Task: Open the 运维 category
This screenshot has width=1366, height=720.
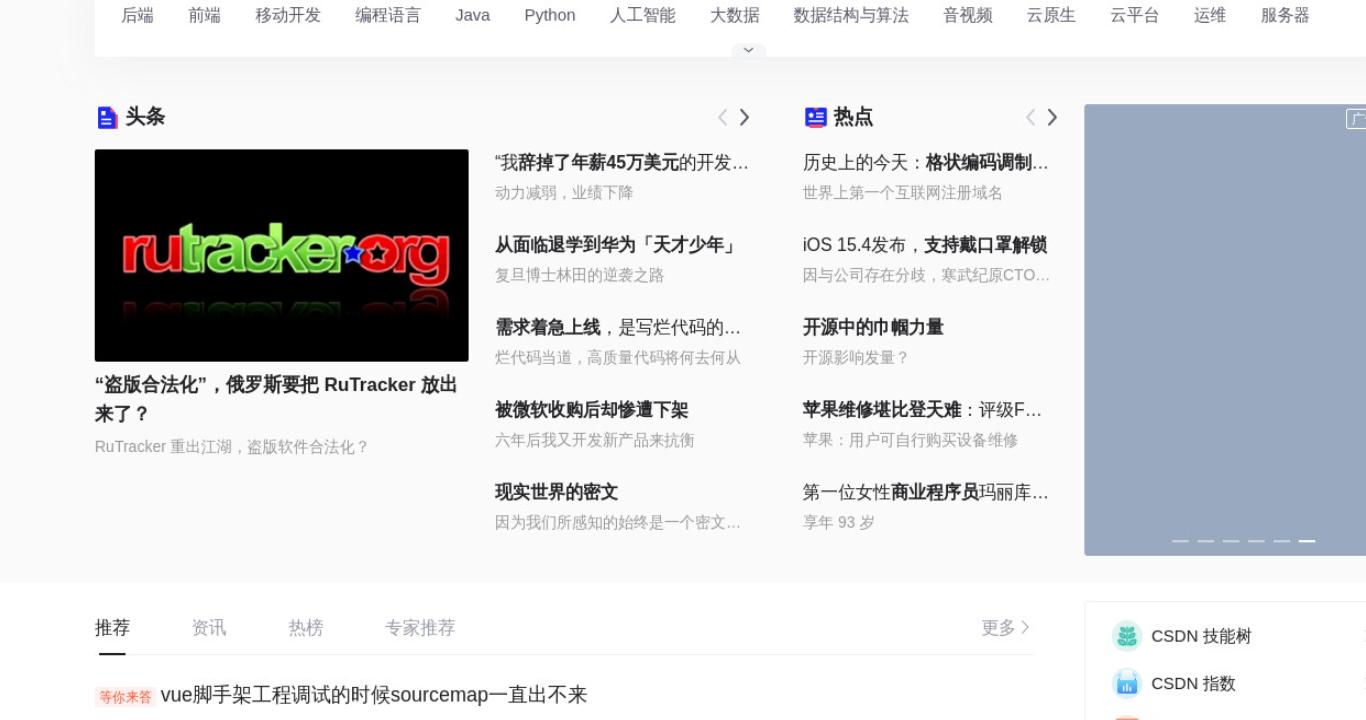Action: (1210, 15)
